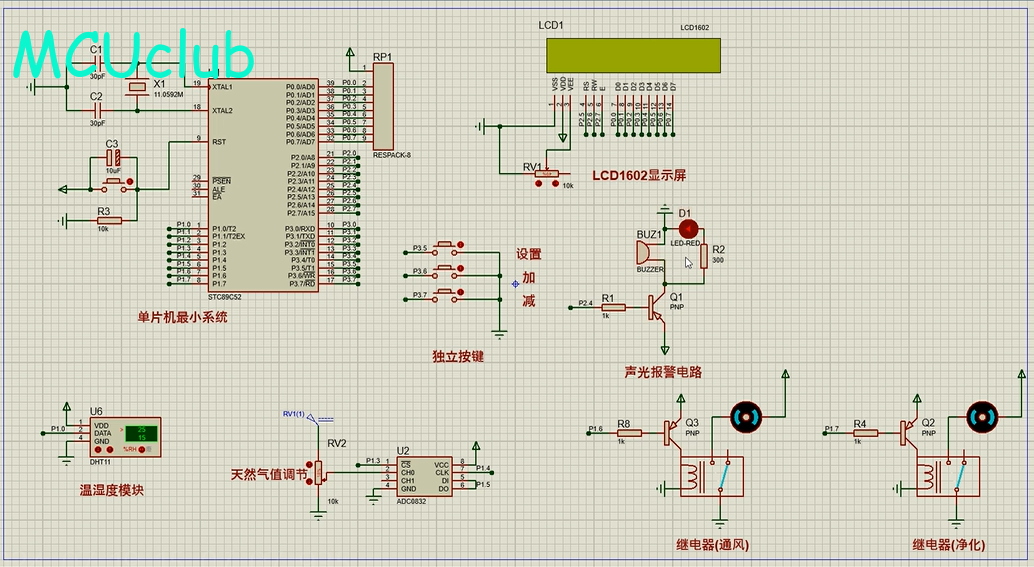The width and height of the screenshot is (1034, 567).
Task: Select the RP1 RESPACK-8 resistor pack
Action: pos(383,106)
